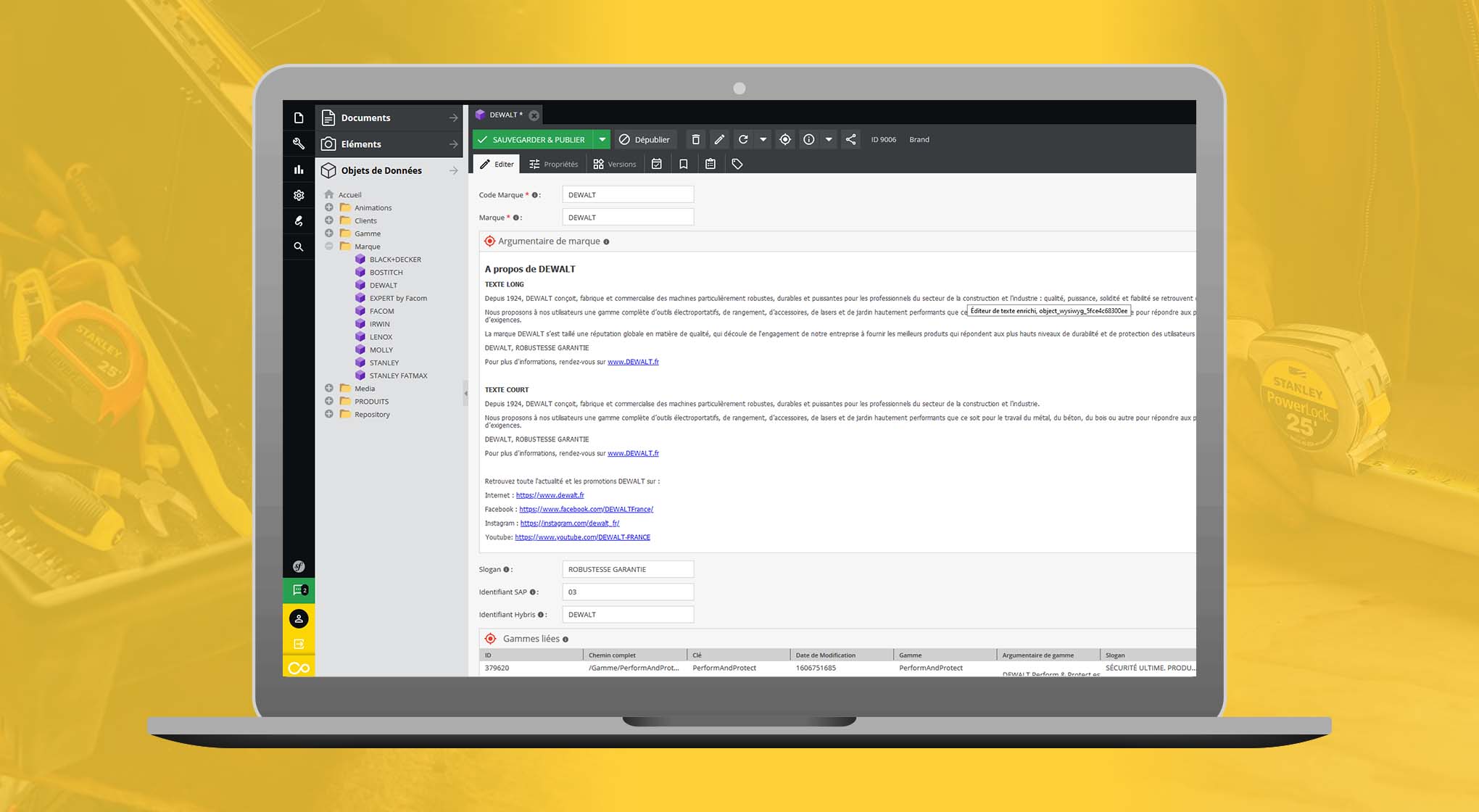Image resolution: width=1479 pixels, height=812 pixels.
Task: Show object info with the info icon
Action: coord(809,139)
